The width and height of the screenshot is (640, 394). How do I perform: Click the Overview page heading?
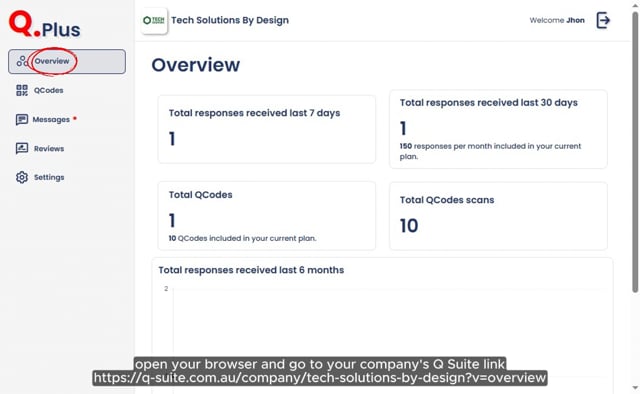196,65
